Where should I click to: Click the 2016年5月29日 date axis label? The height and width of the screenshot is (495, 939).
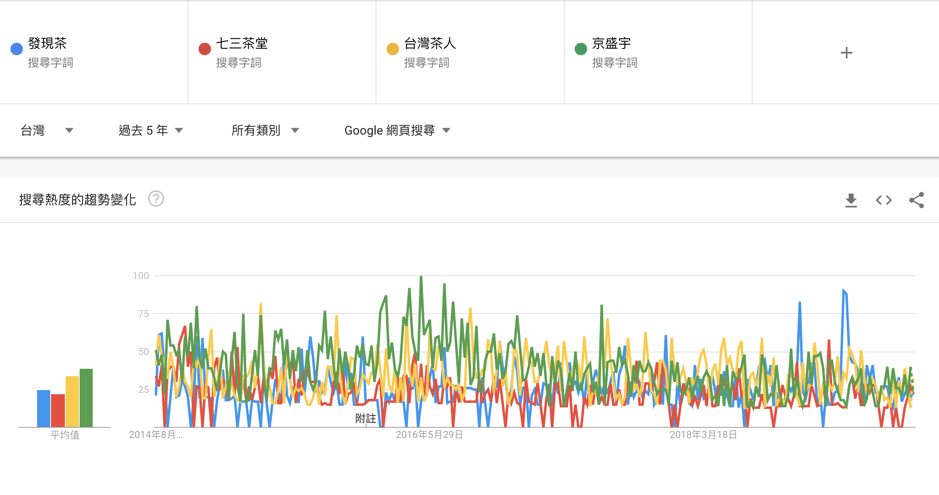click(429, 435)
